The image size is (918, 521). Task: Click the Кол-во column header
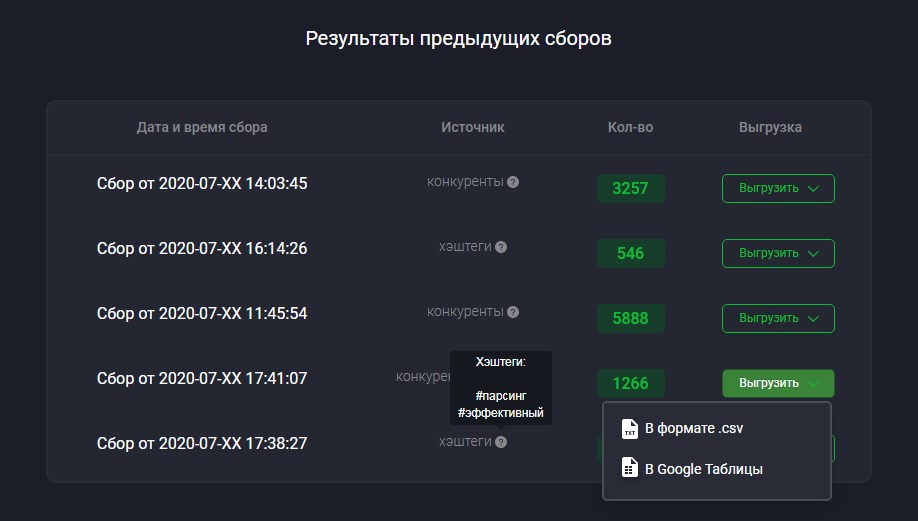pos(631,128)
